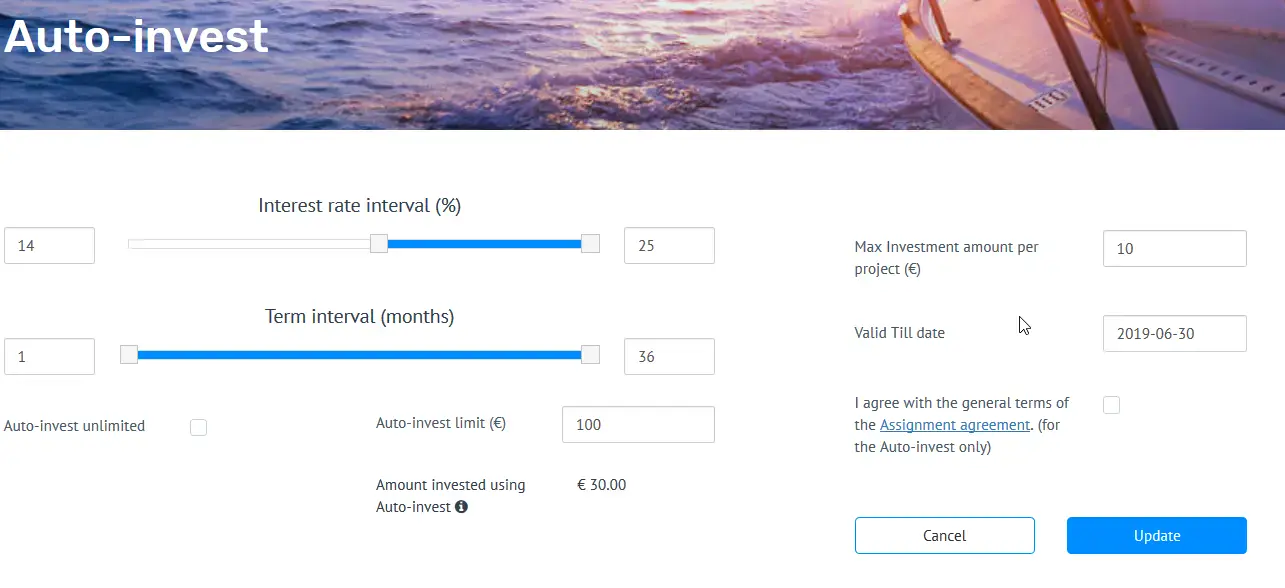Select the term interval maximum slider handle
1285x588 pixels.
[590, 355]
